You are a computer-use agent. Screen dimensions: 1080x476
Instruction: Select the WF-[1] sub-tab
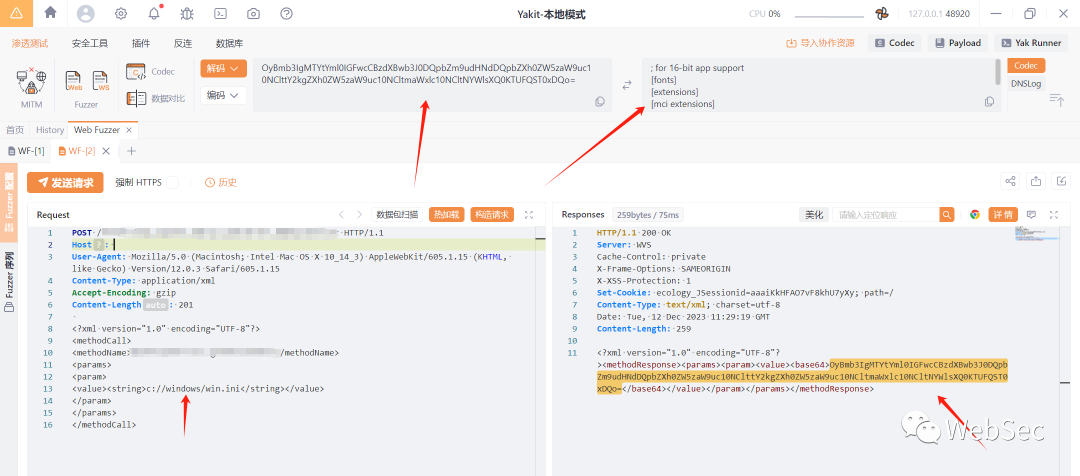pyautogui.click(x=26, y=151)
